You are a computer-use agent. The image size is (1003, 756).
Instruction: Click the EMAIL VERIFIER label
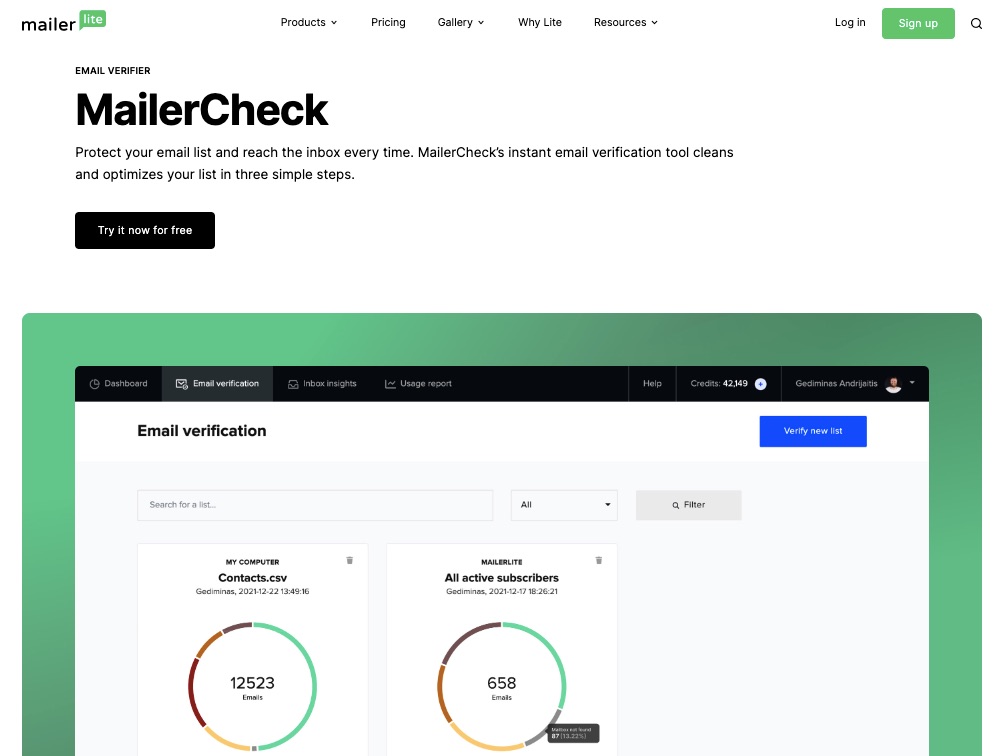[113, 70]
